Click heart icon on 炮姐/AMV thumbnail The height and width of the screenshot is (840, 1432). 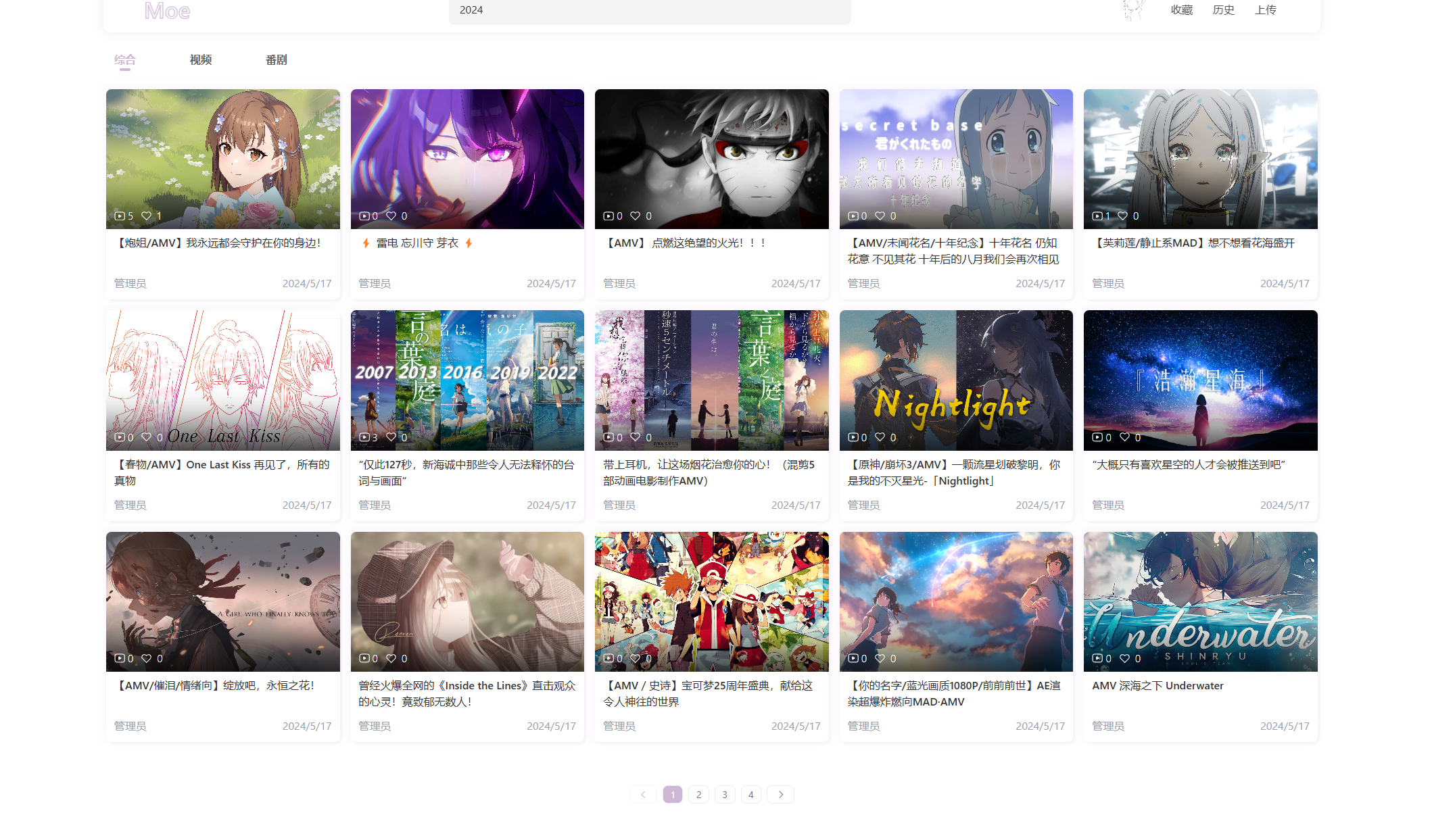point(146,216)
